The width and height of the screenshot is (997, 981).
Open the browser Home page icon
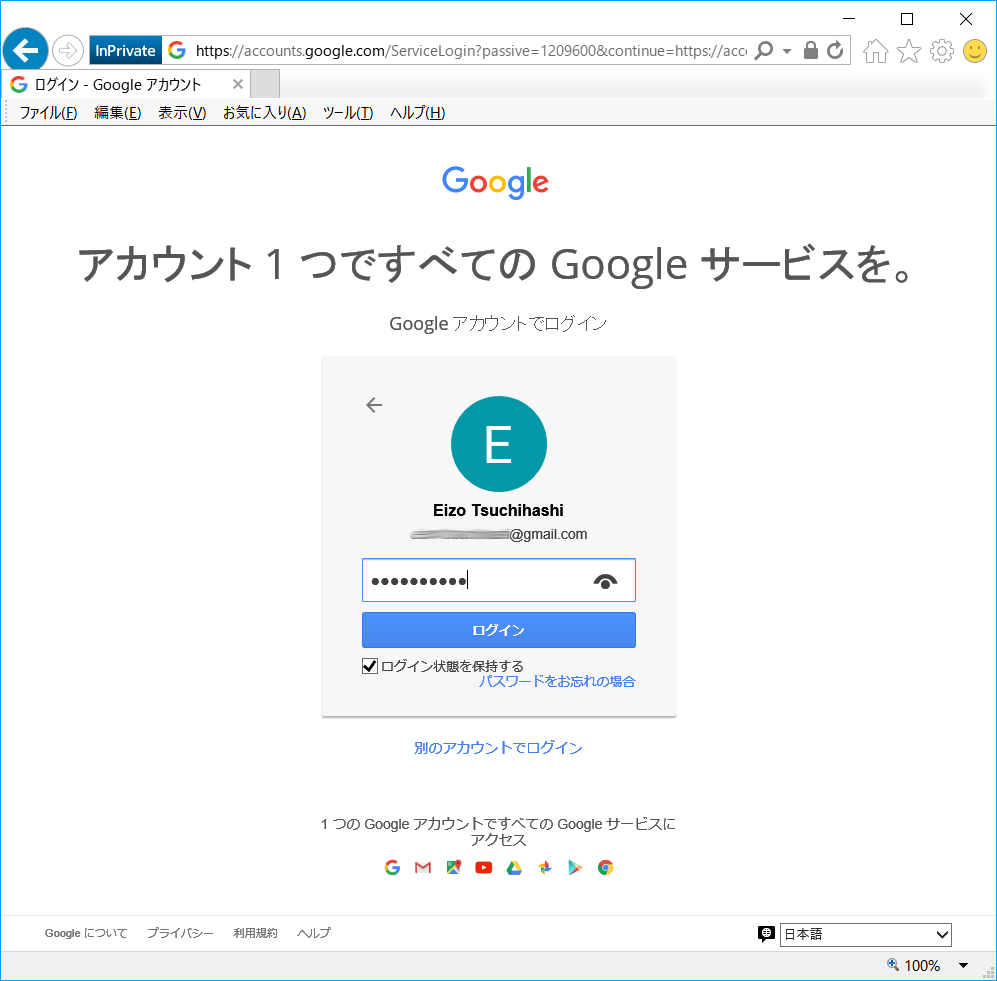[x=876, y=51]
